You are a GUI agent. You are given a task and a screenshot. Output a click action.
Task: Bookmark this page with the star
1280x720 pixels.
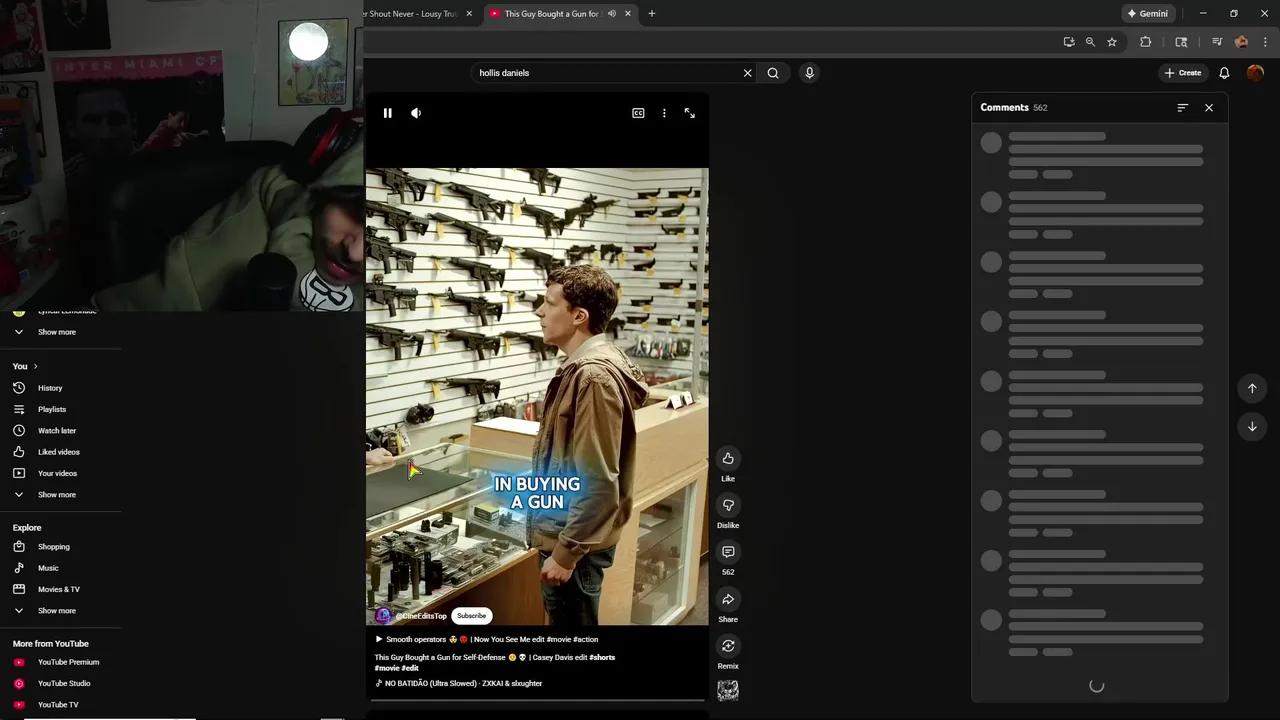[1112, 42]
